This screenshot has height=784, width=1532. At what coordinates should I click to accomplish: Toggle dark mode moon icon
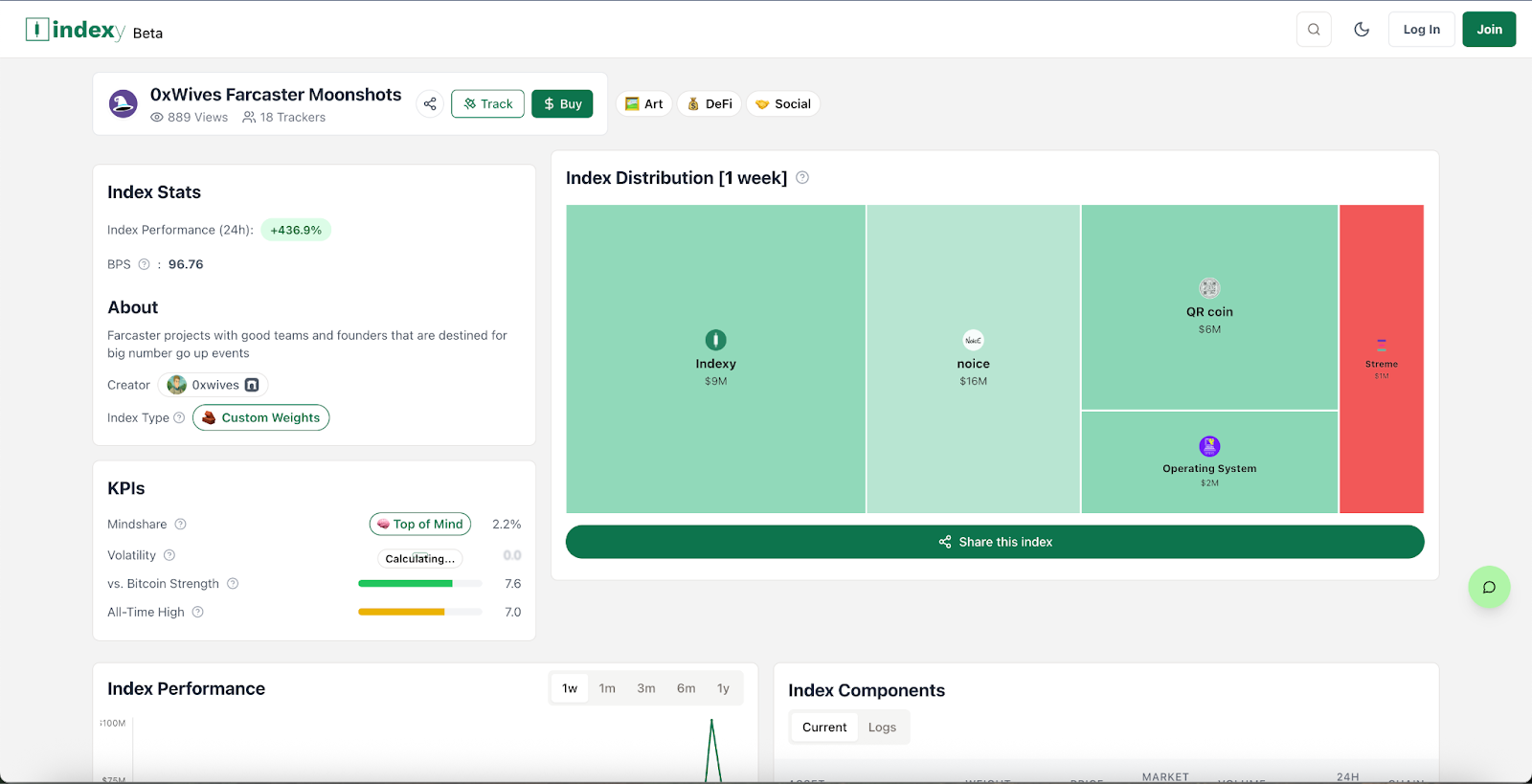click(x=1361, y=30)
